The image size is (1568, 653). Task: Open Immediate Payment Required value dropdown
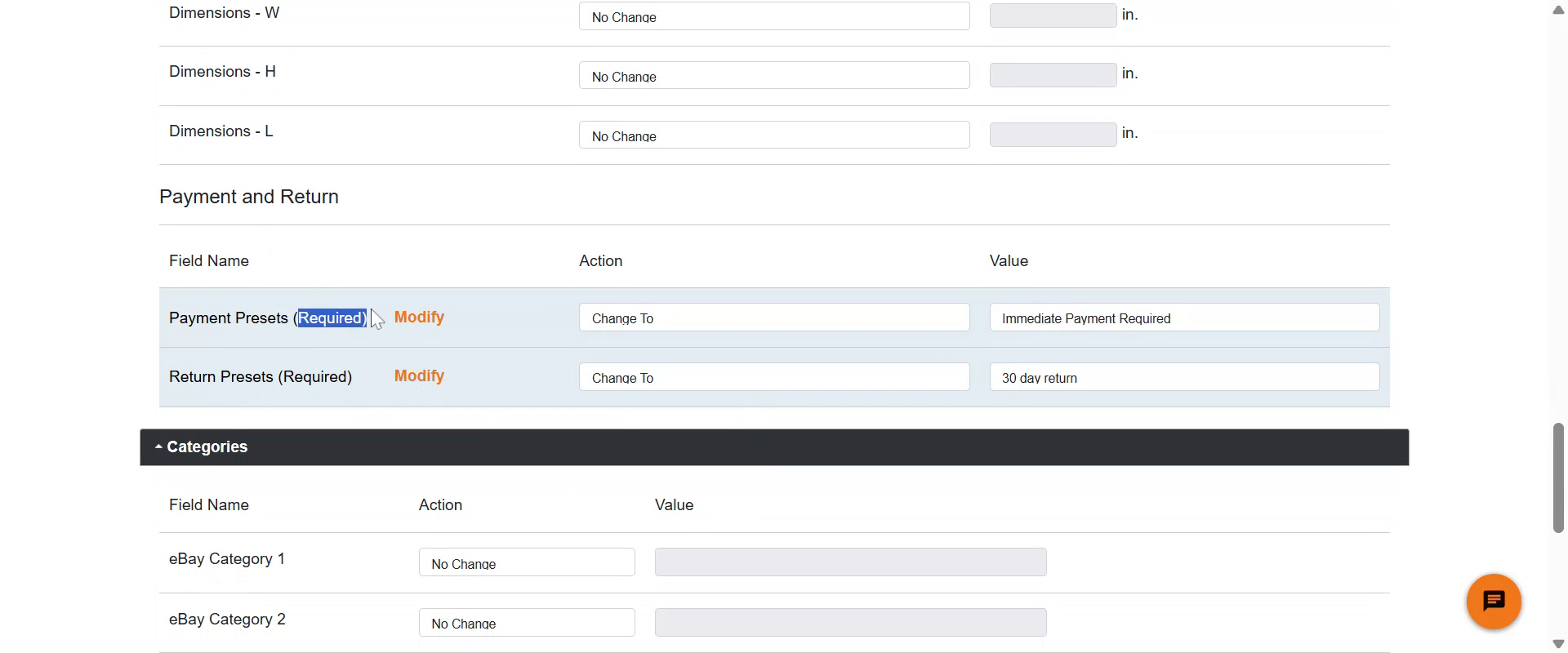tap(1184, 318)
